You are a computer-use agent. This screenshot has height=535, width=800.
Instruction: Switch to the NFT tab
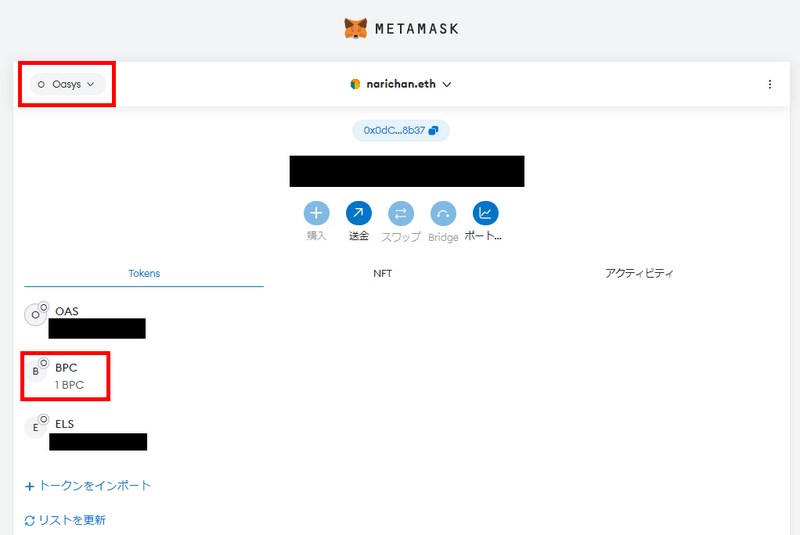pos(382,273)
